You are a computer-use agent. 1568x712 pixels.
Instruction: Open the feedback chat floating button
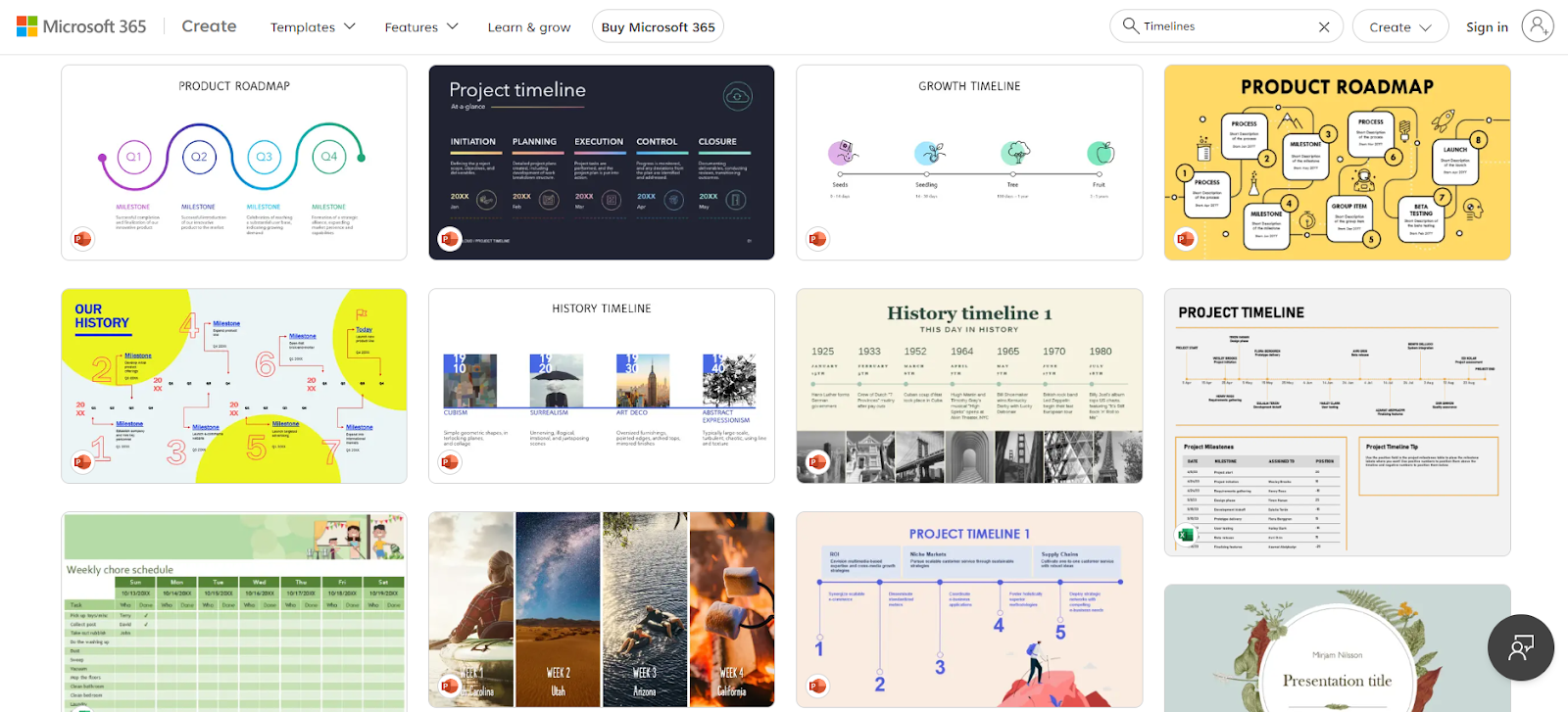pyautogui.click(x=1521, y=647)
